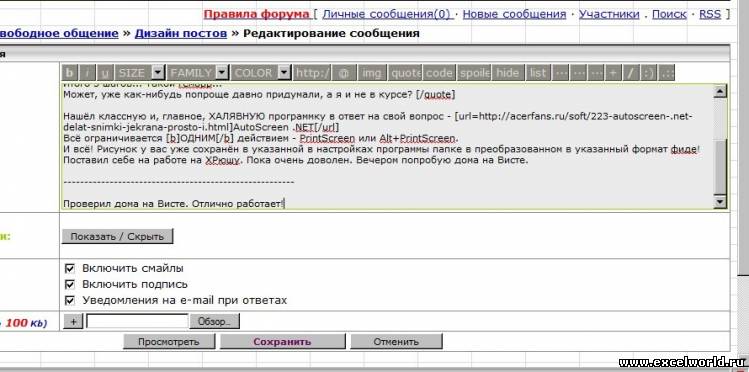Click the 'Обзор..' browse button
The width and height of the screenshot is (749, 372).
point(214,321)
